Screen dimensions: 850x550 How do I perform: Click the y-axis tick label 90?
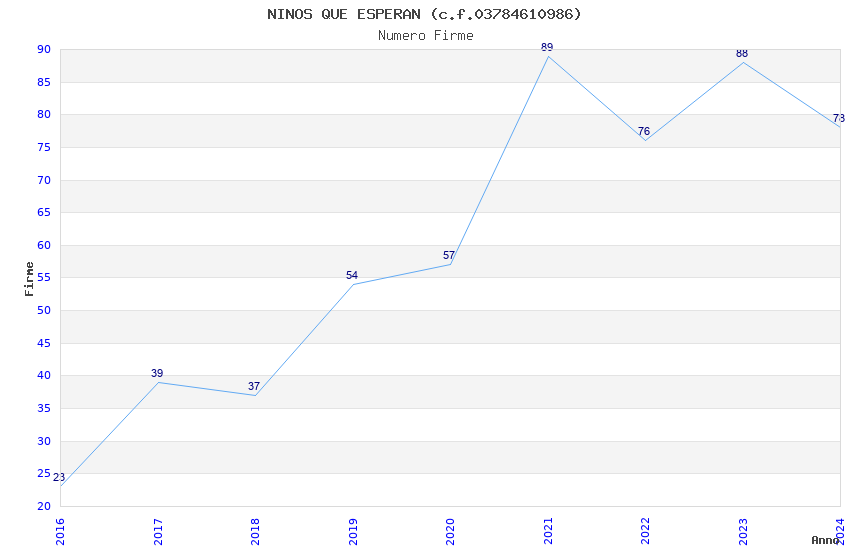coord(44,49)
